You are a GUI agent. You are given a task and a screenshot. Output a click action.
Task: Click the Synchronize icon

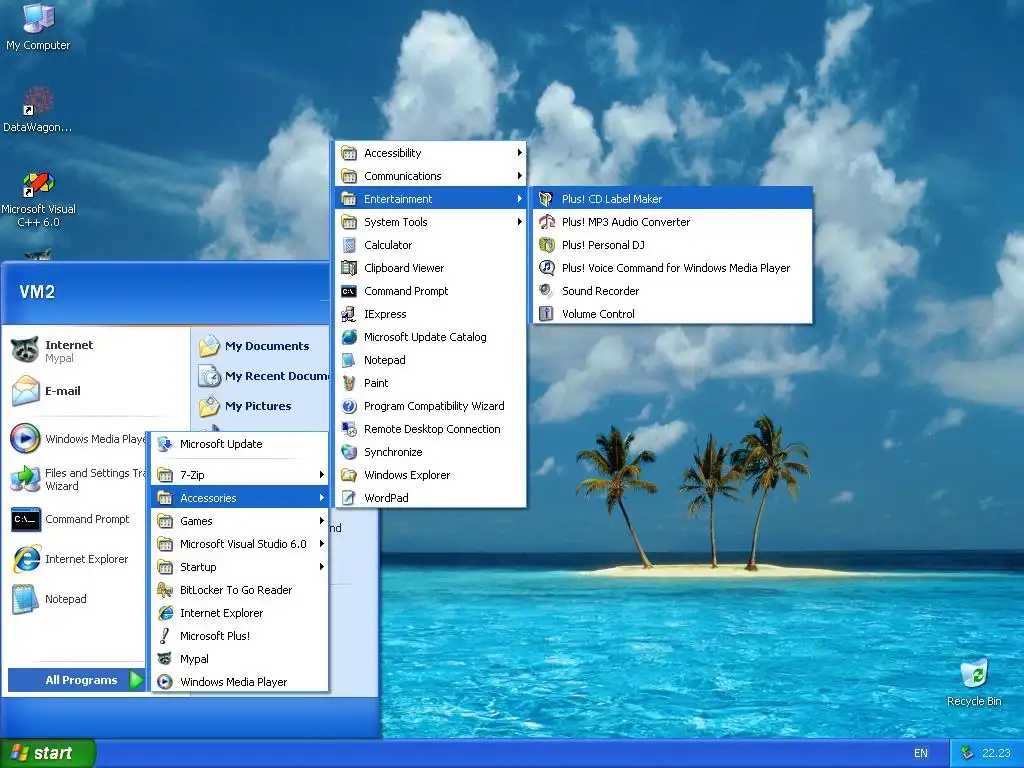click(x=349, y=452)
